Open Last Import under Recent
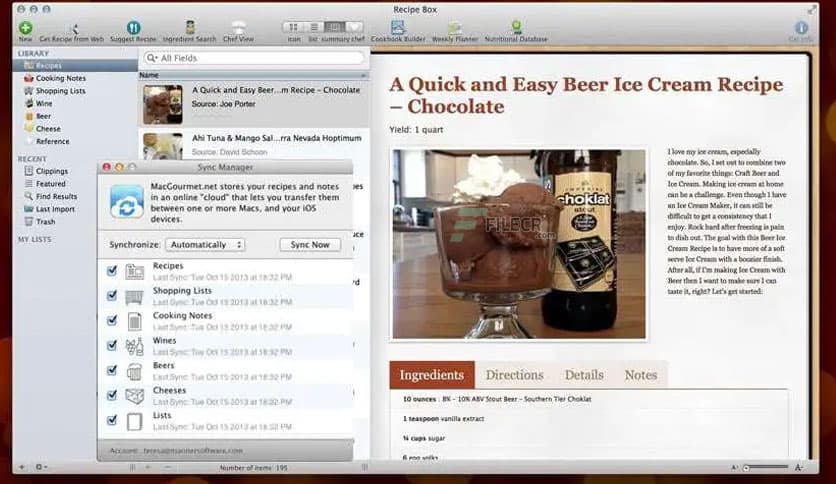The width and height of the screenshot is (836, 484). coord(55,209)
